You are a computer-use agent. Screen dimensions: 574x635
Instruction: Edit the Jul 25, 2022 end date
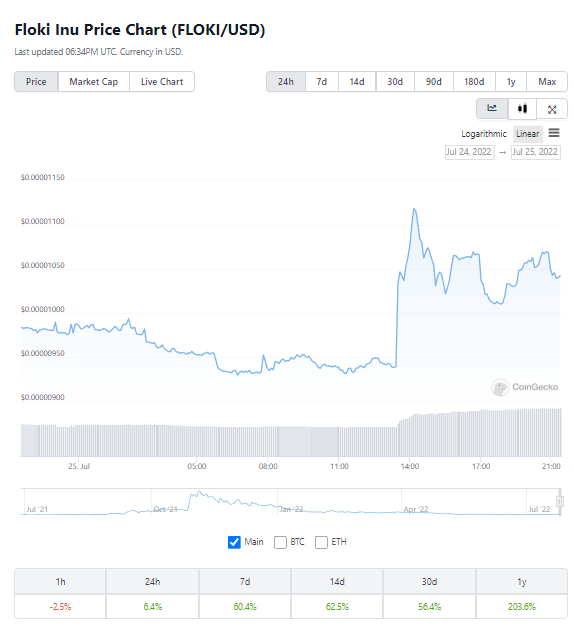(536, 152)
